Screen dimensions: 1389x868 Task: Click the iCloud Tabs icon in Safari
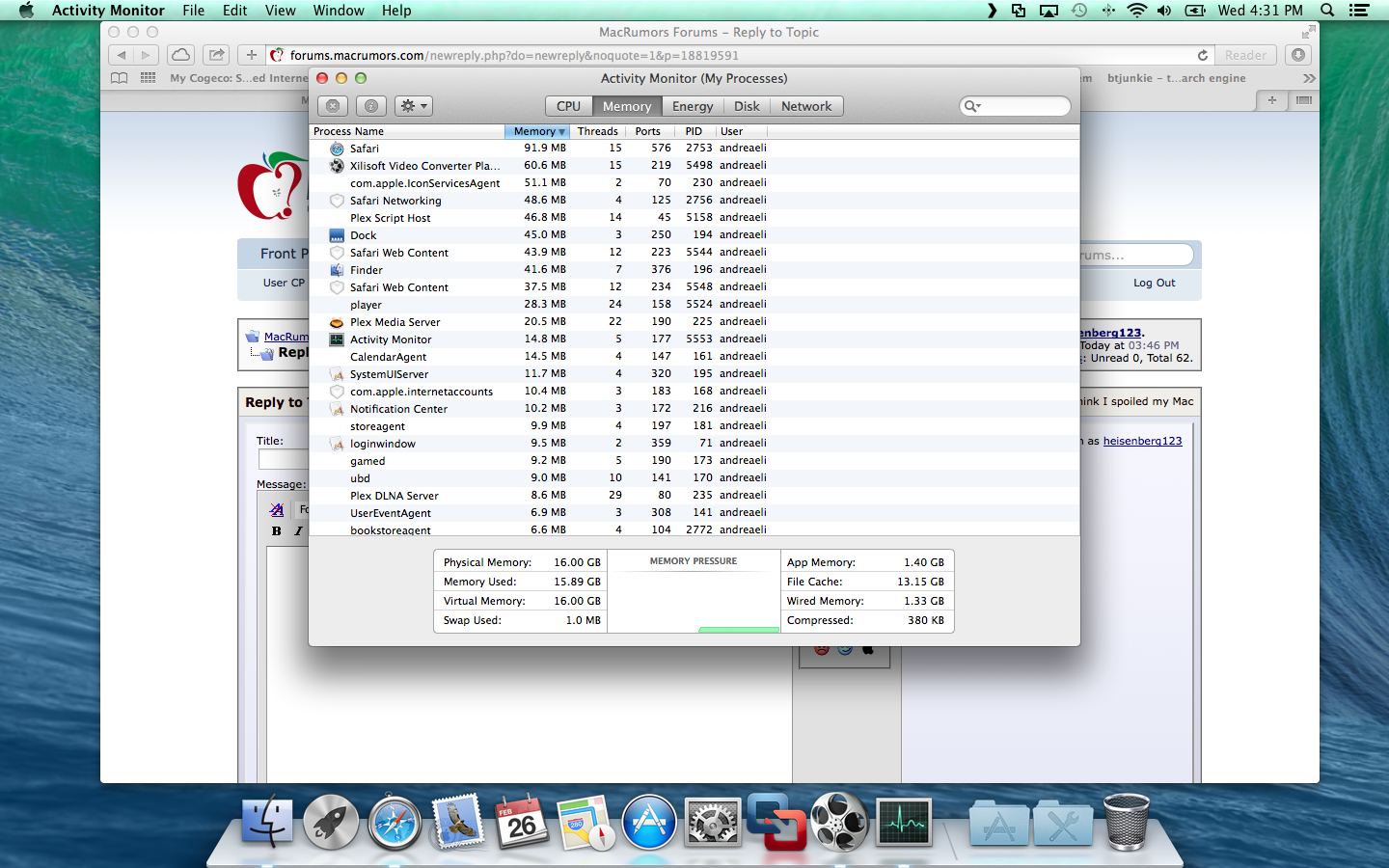[x=180, y=55]
